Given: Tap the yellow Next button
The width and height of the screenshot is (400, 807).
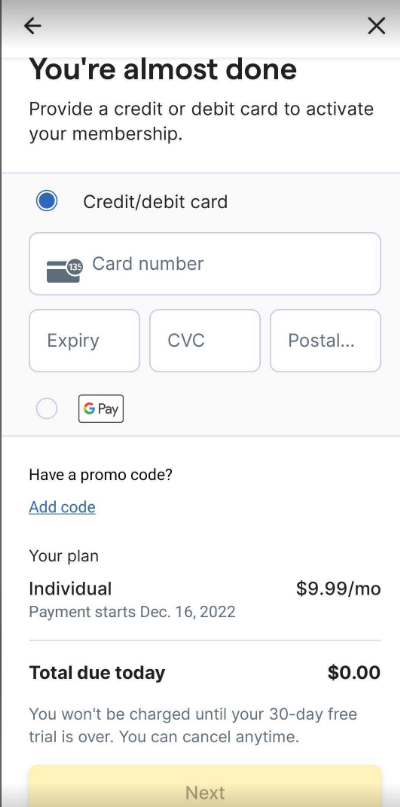Looking at the screenshot, I should 205,786.
